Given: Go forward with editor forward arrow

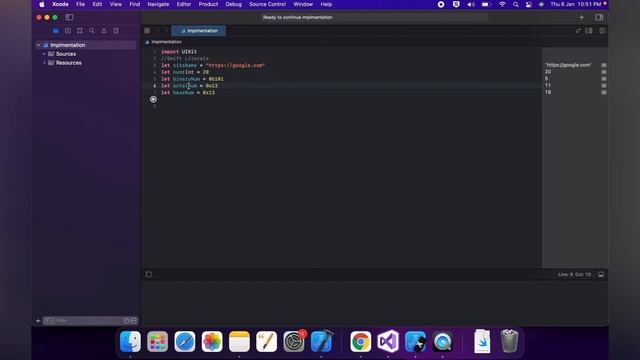Looking at the screenshot, I should click(166, 31).
